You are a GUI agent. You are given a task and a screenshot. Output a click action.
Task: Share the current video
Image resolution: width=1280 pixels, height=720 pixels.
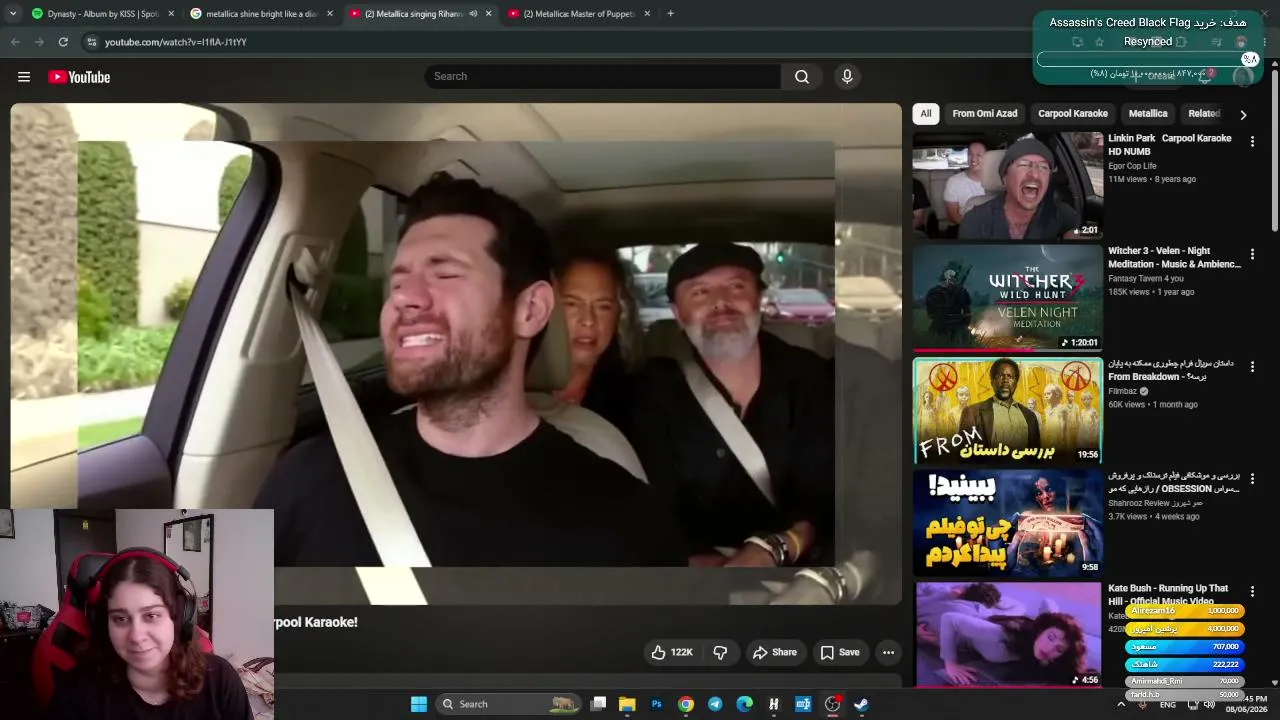point(775,652)
